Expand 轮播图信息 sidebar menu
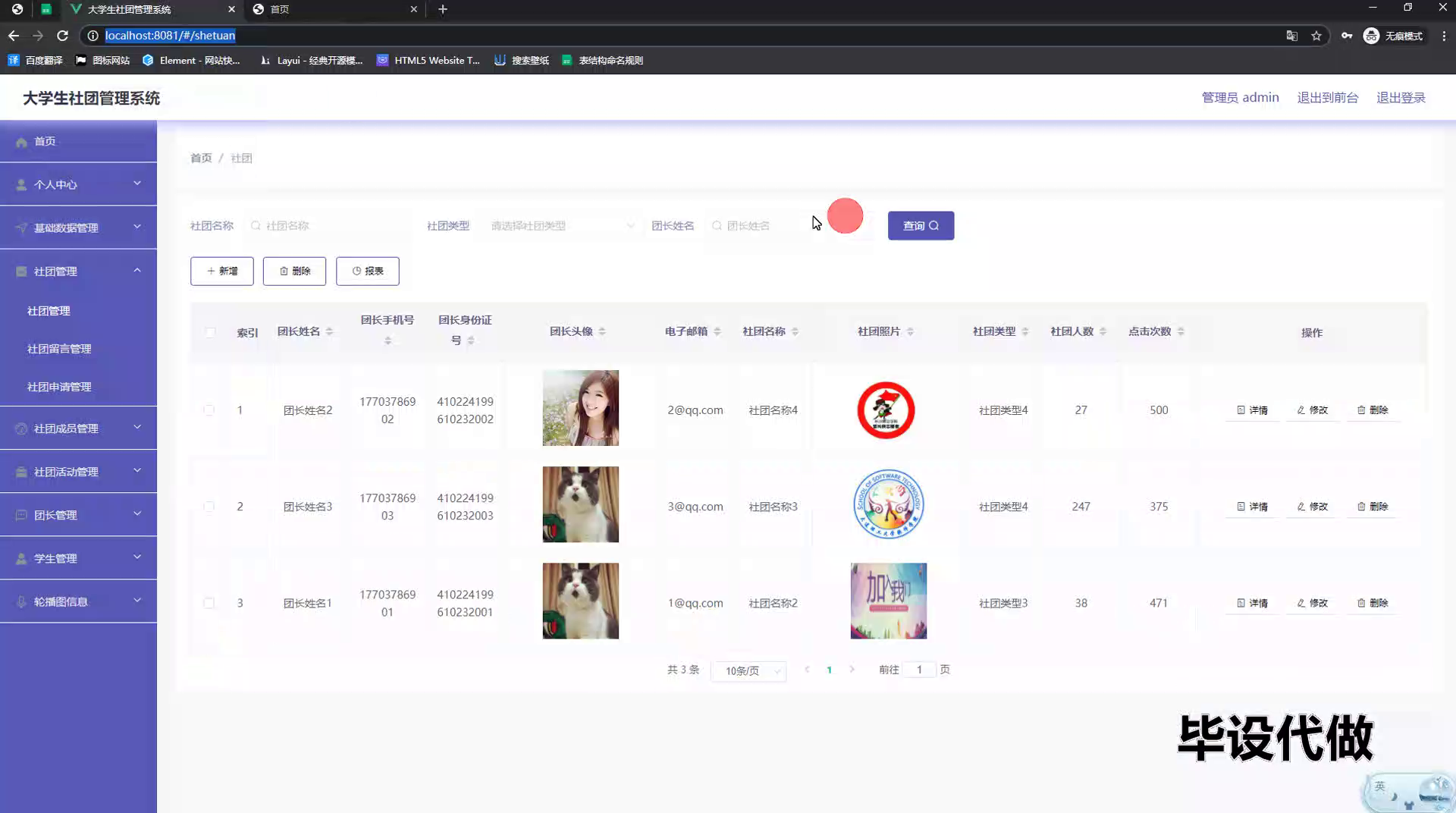This screenshot has width=1456, height=813. pos(78,601)
